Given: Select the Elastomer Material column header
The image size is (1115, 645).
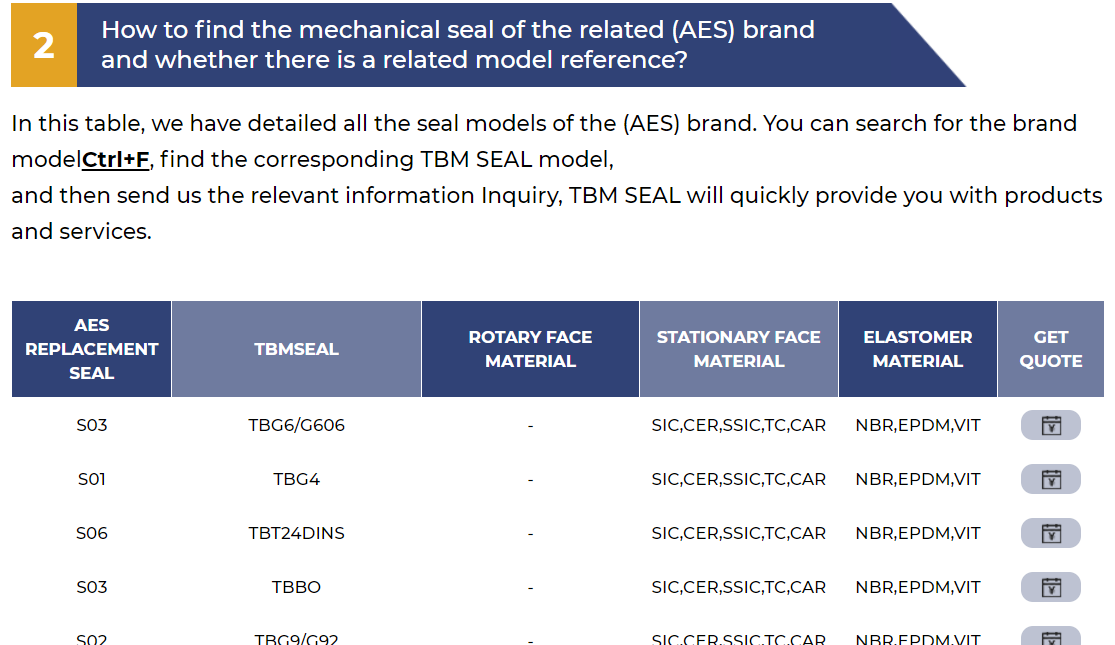Looking at the screenshot, I should pyautogui.click(x=918, y=349).
